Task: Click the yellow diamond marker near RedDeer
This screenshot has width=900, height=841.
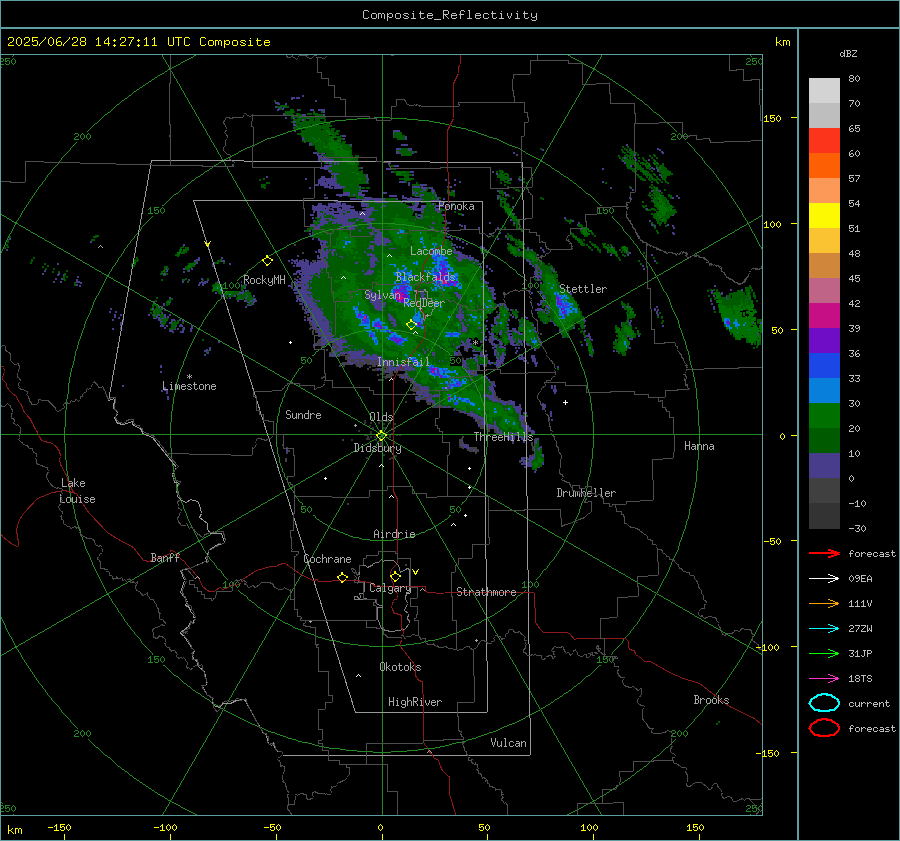Action: (x=411, y=325)
